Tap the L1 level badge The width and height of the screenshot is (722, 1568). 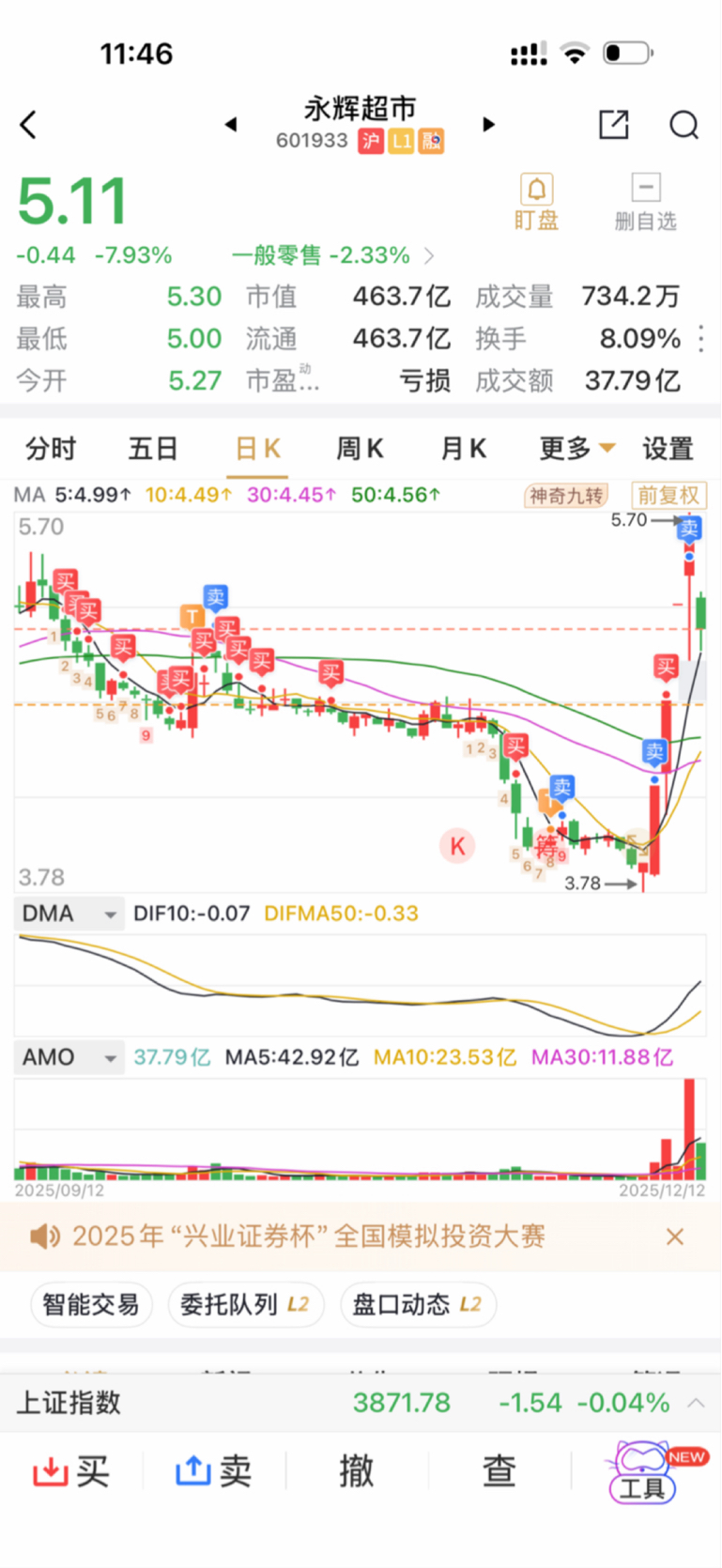click(402, 141)
